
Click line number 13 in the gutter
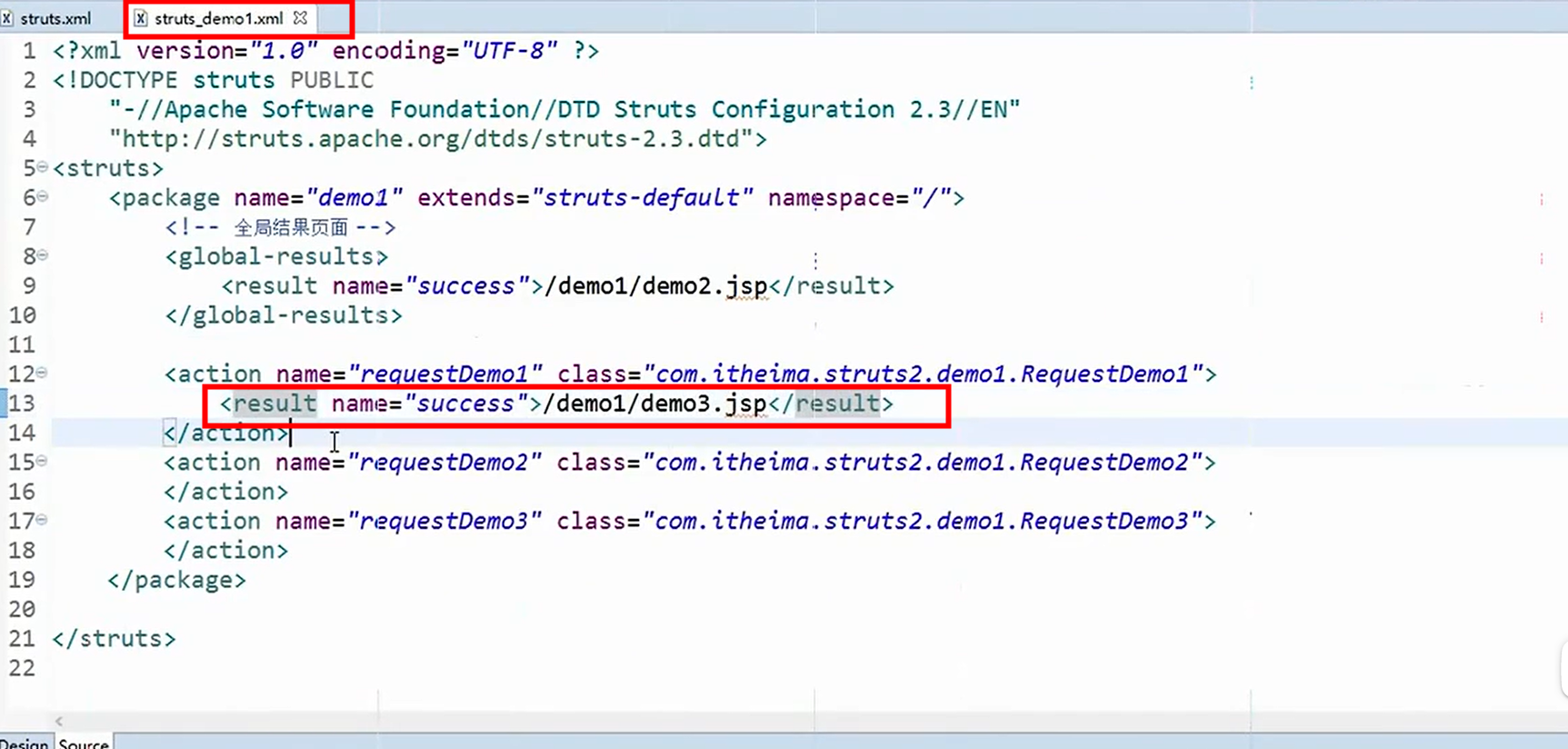coord(22,404)
